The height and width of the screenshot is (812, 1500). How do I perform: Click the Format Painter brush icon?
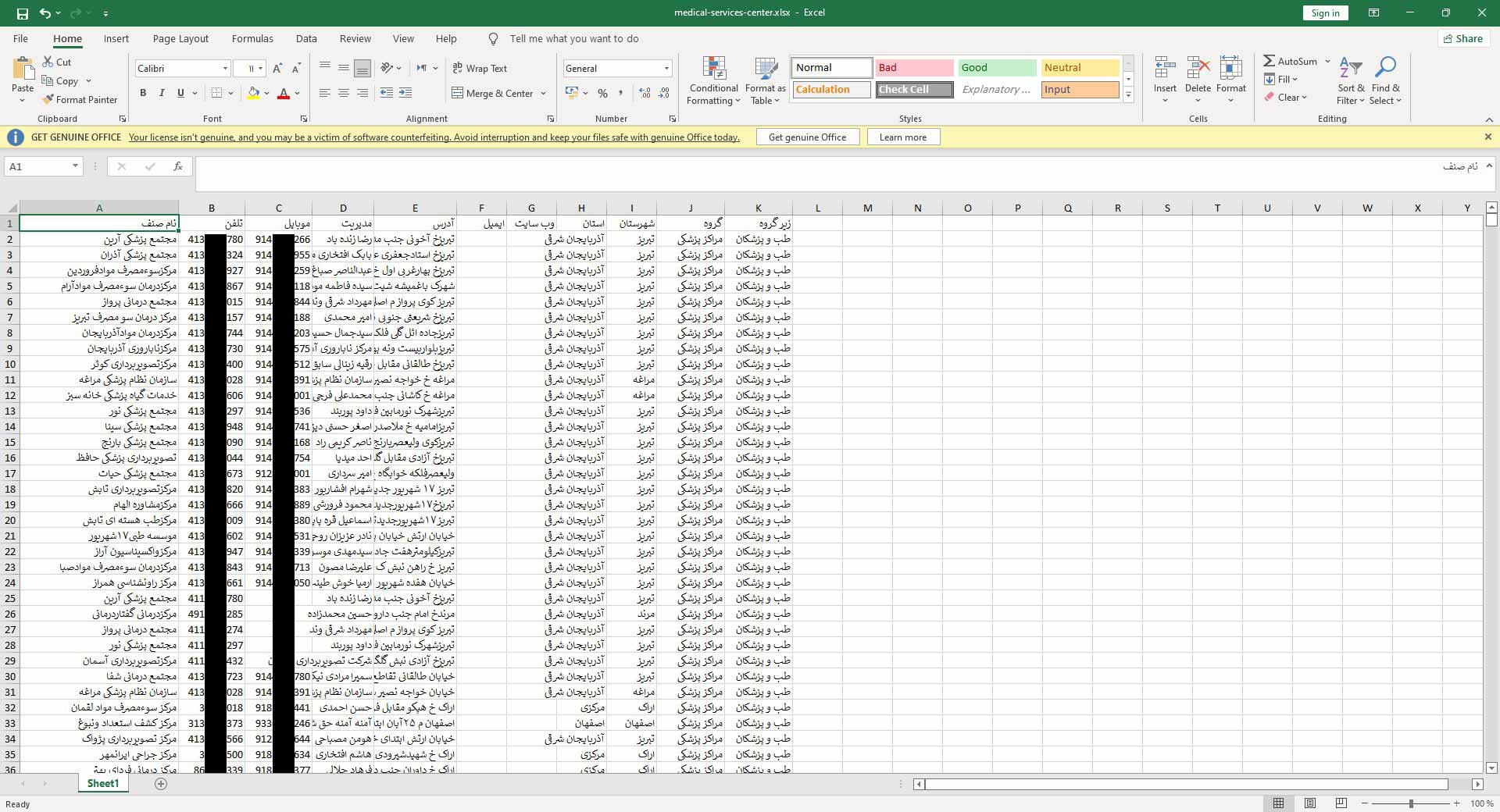(48, 100)
